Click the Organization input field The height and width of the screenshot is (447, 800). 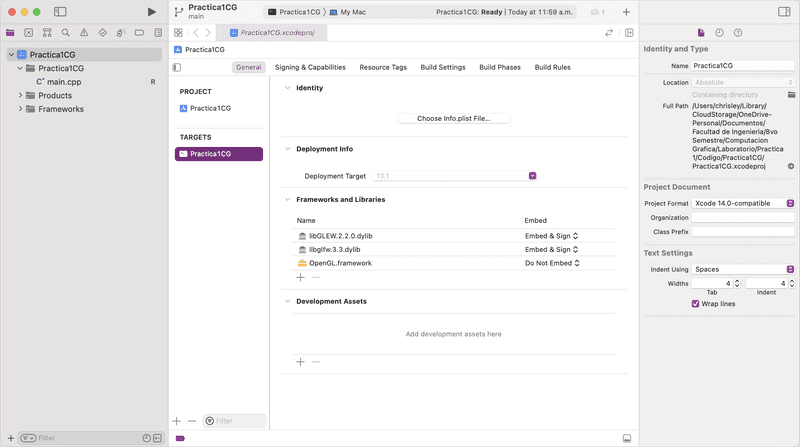click(743, 217)
